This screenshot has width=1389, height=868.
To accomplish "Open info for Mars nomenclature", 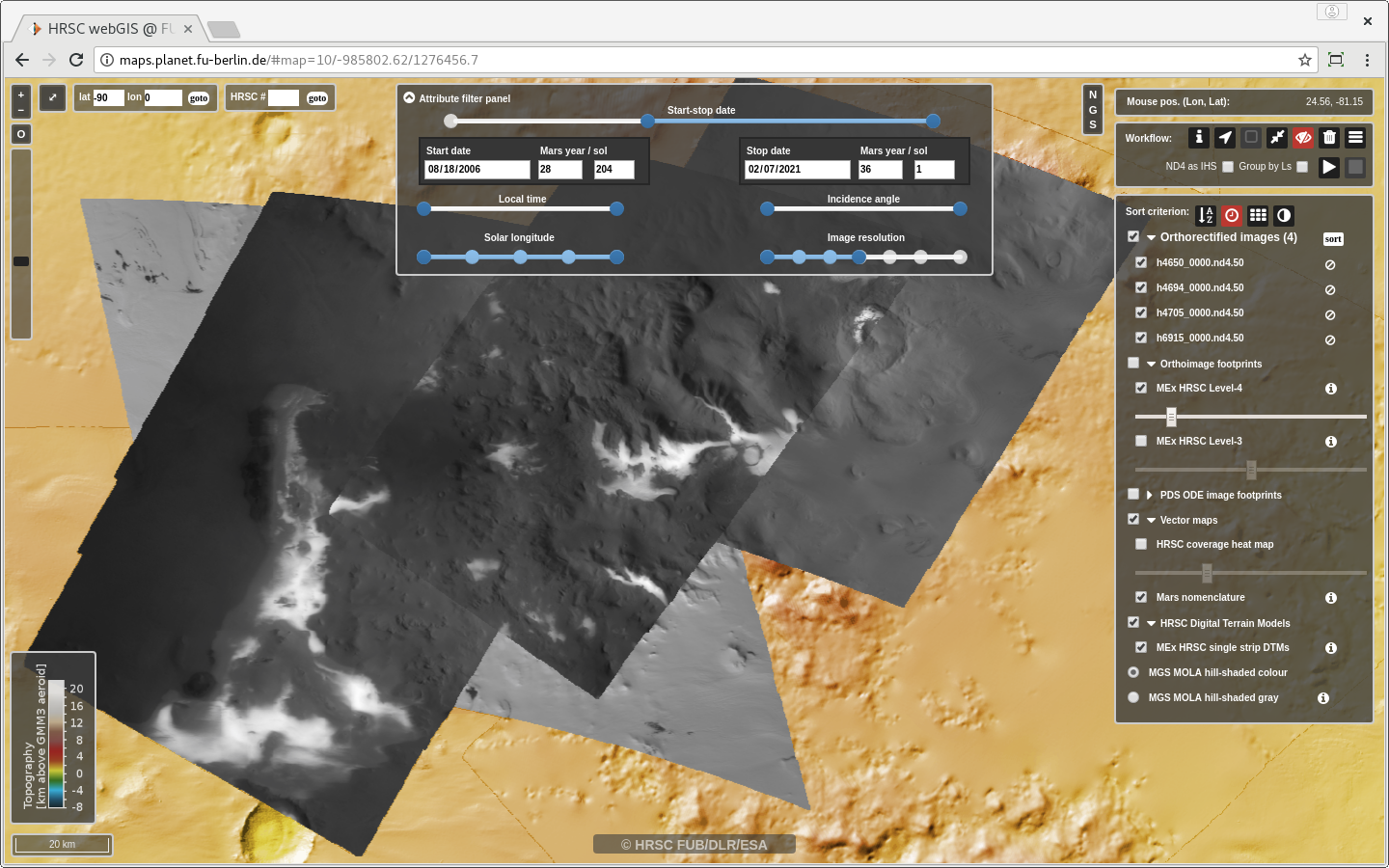I will click(1331, 598).
